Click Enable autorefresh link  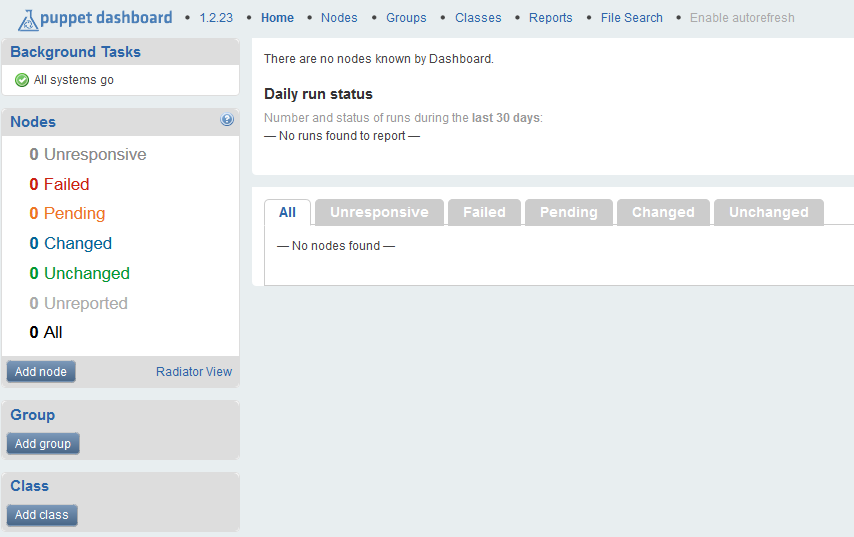pyautogui.click(x=742, y=18)
